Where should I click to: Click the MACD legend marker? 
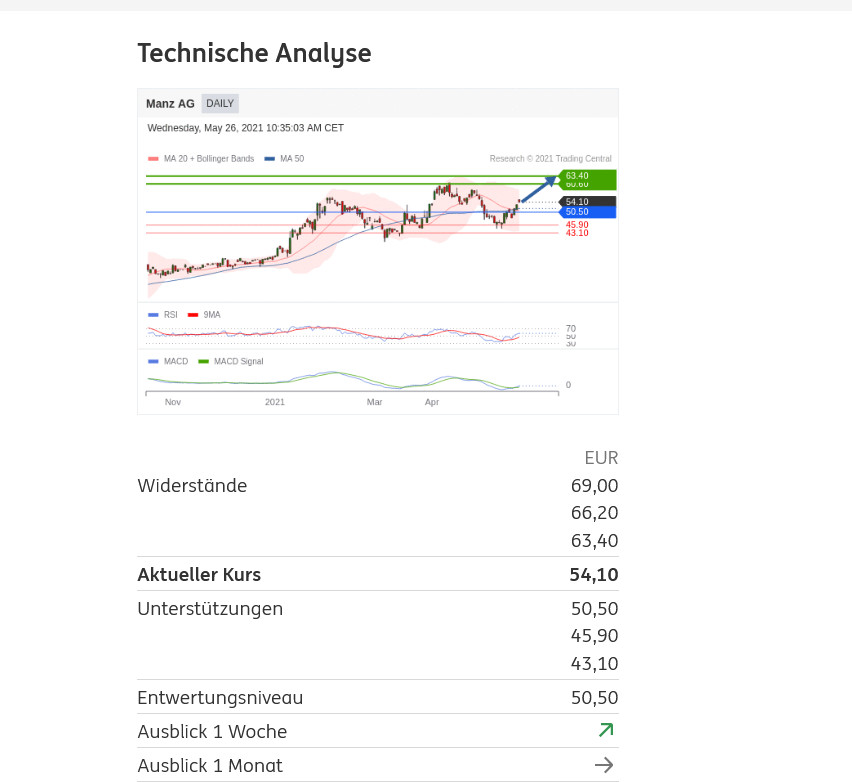click(x=153, y=362)
